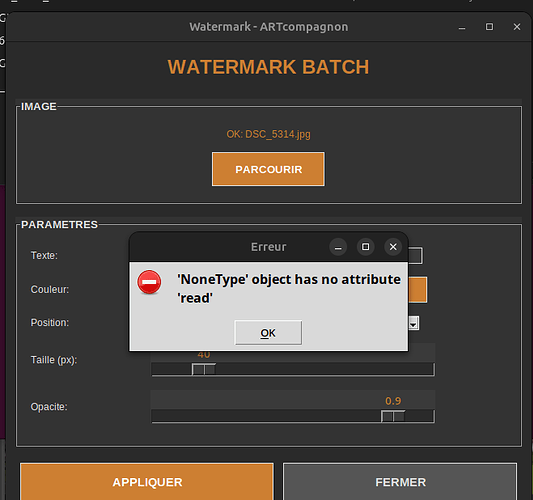
Task: Click the Taille slider handle
Action: point(204,369)
